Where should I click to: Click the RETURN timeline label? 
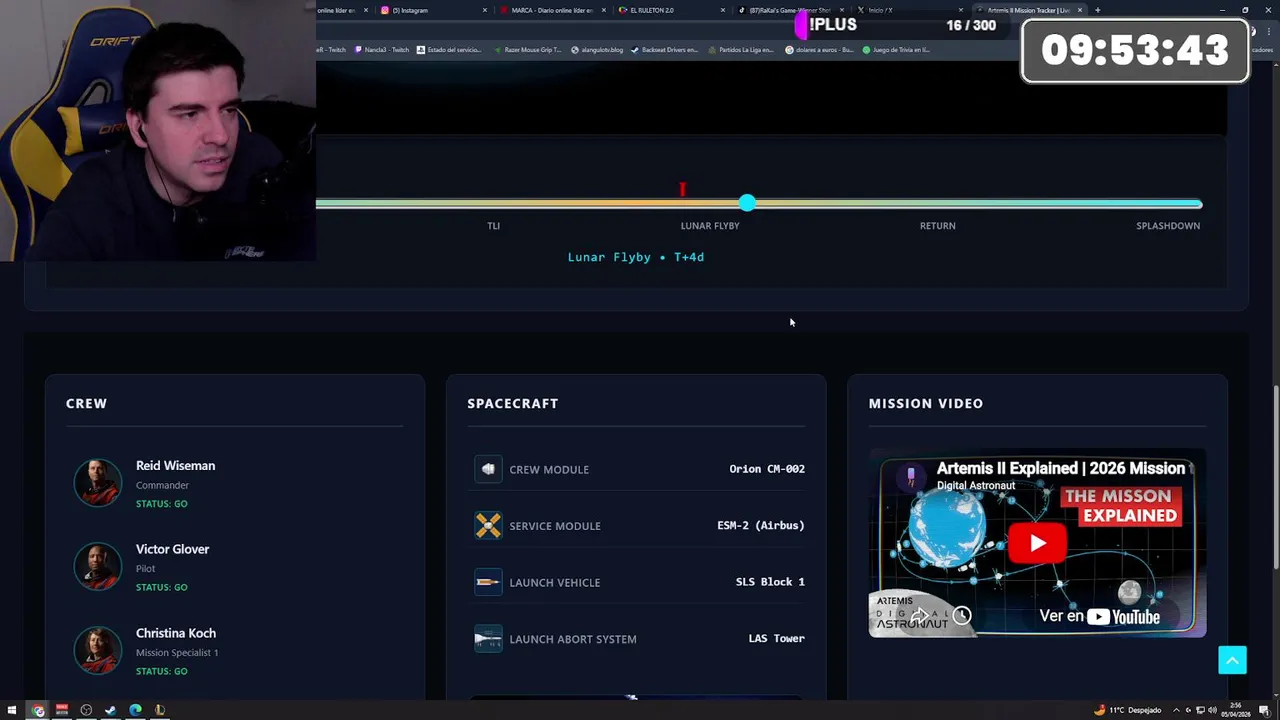[938, 226]
